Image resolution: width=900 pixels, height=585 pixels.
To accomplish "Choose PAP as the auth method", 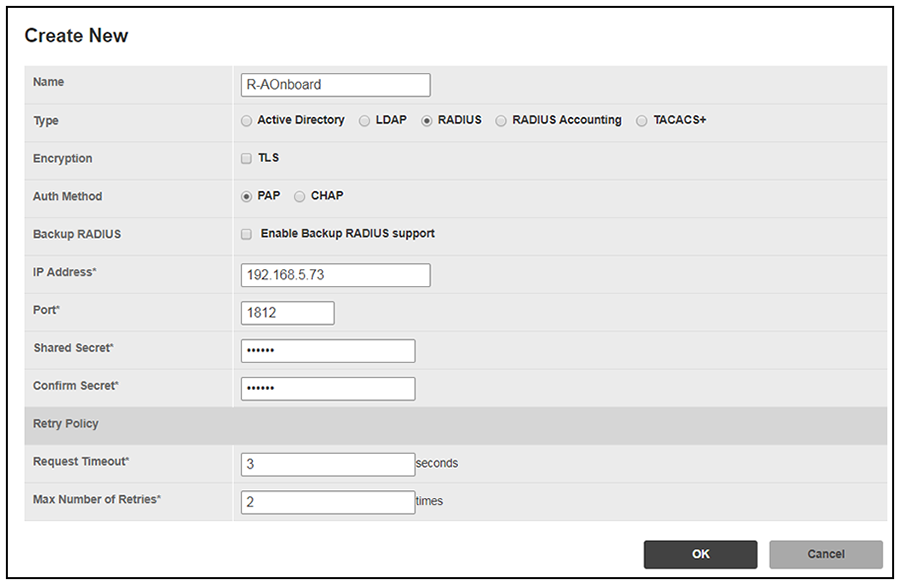I will (246, 196).
